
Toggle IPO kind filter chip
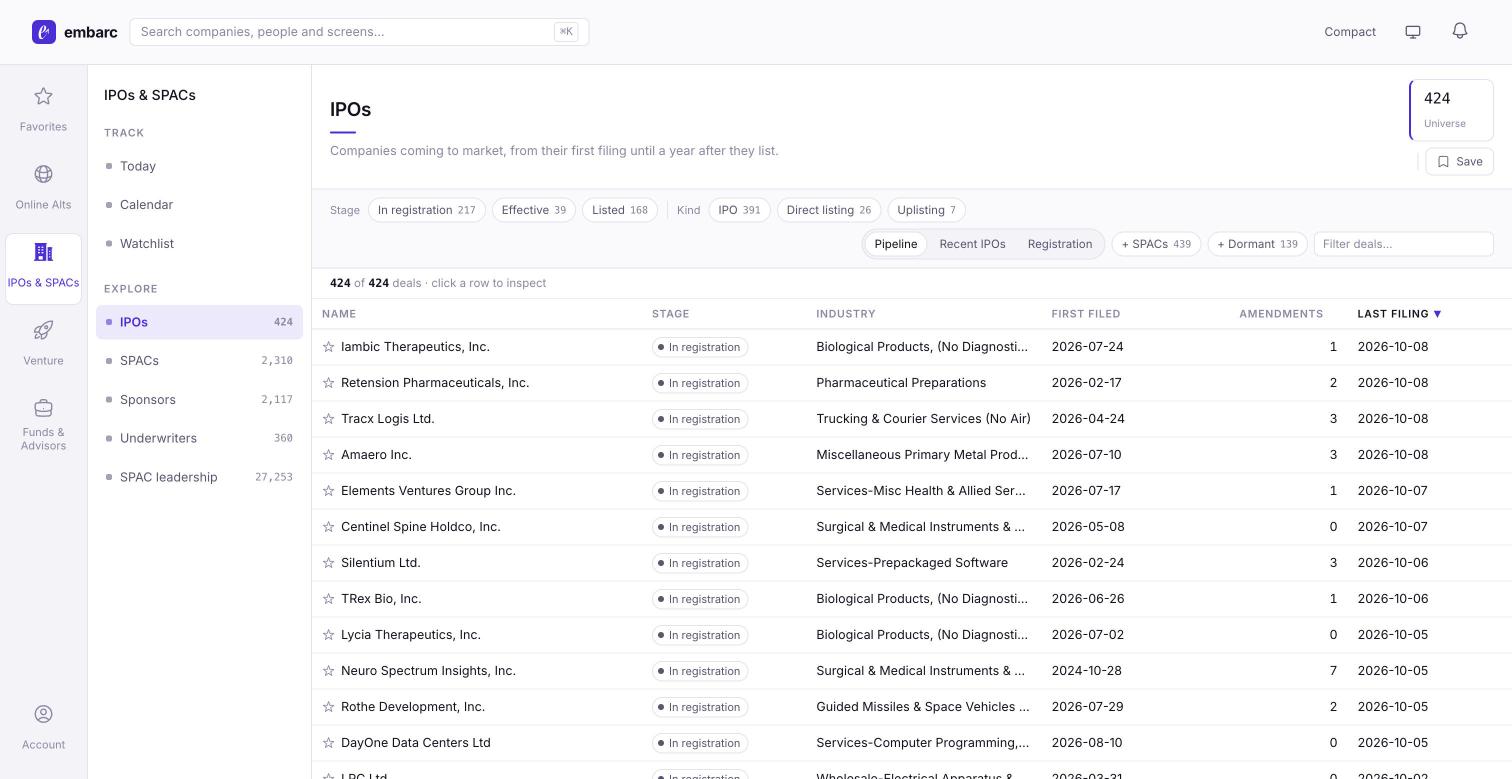[x=739, y=210]
